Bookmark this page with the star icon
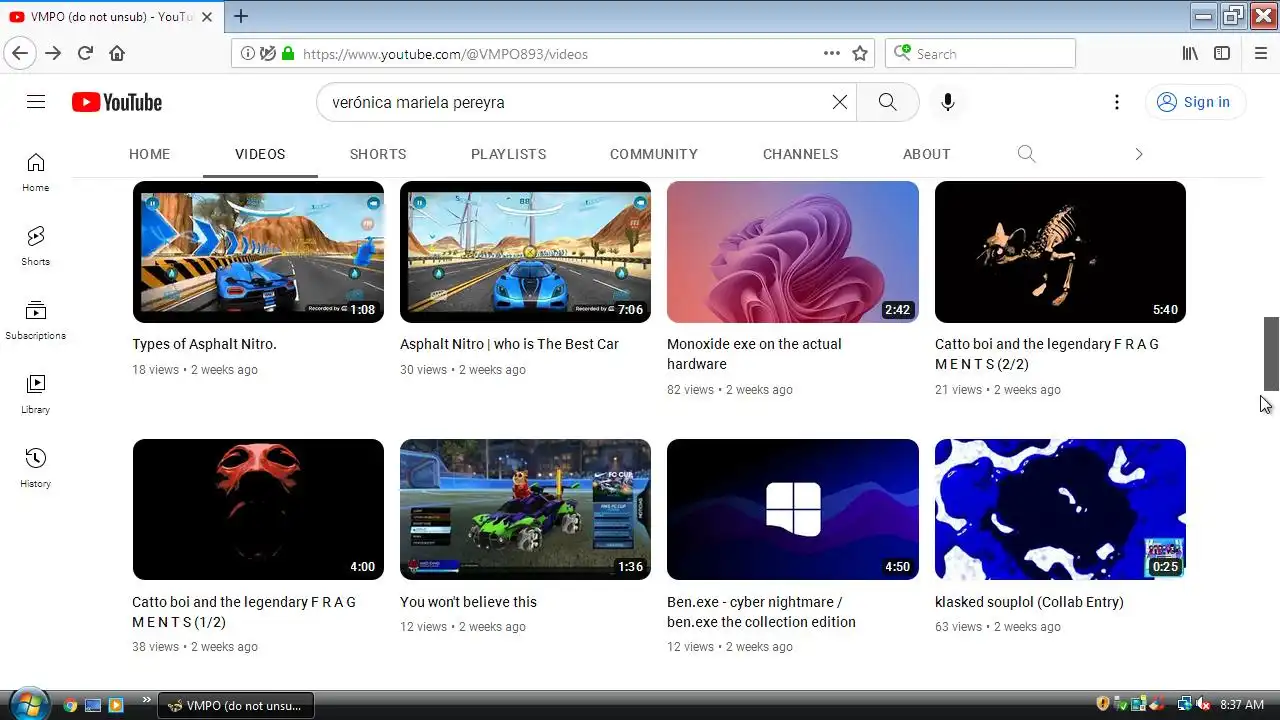The height and width of the screenshot is (720, 1280). (860, 53)
